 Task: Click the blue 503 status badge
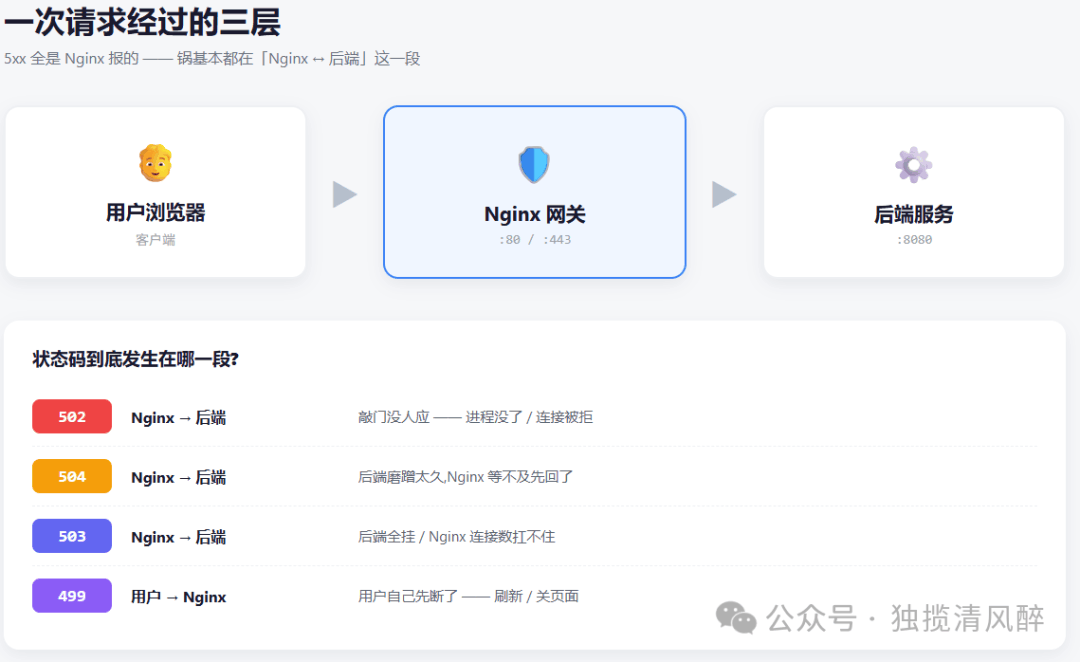[72, 536]
